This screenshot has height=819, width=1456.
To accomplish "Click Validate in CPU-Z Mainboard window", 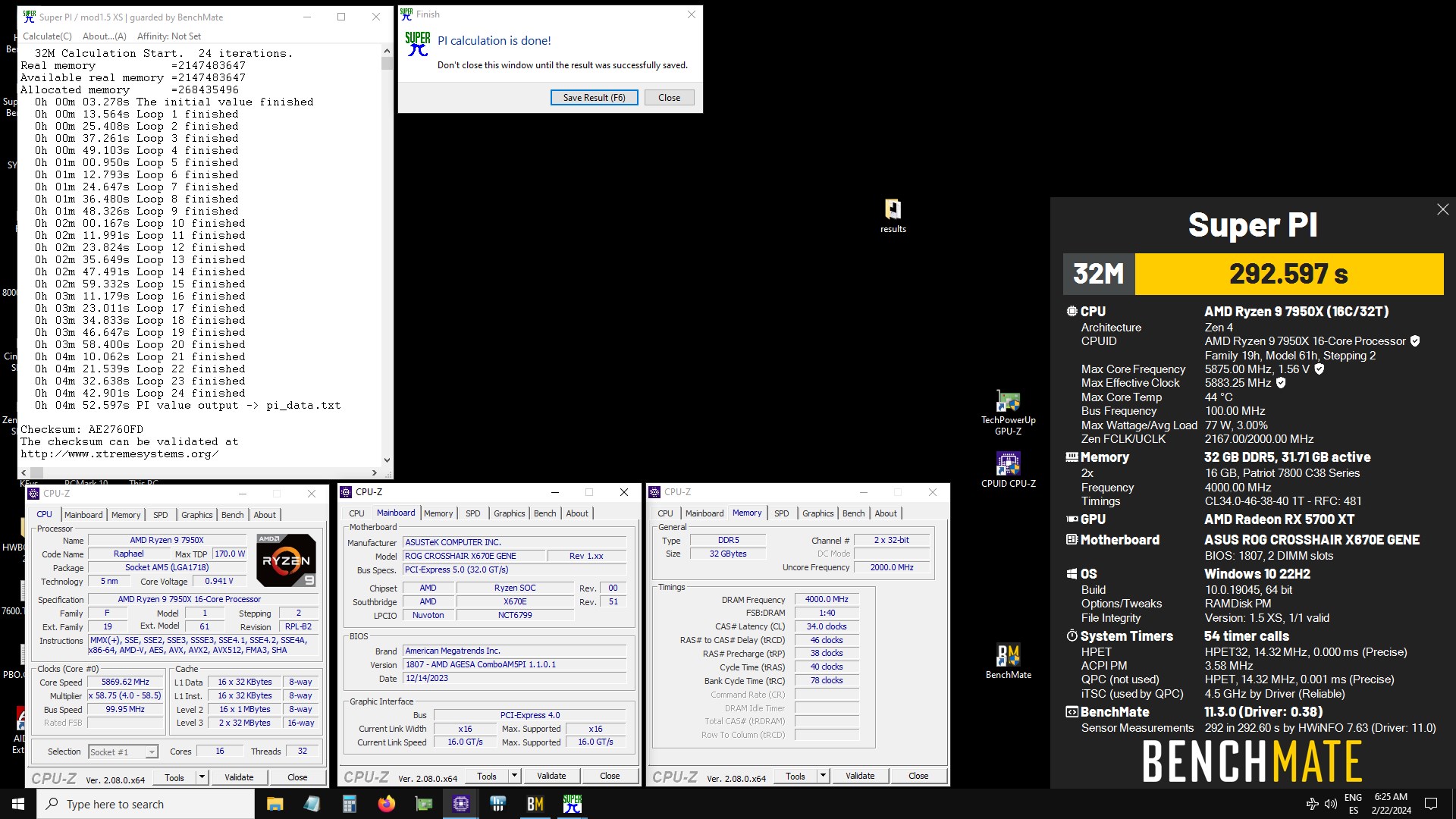I will (x=551, y=776).
